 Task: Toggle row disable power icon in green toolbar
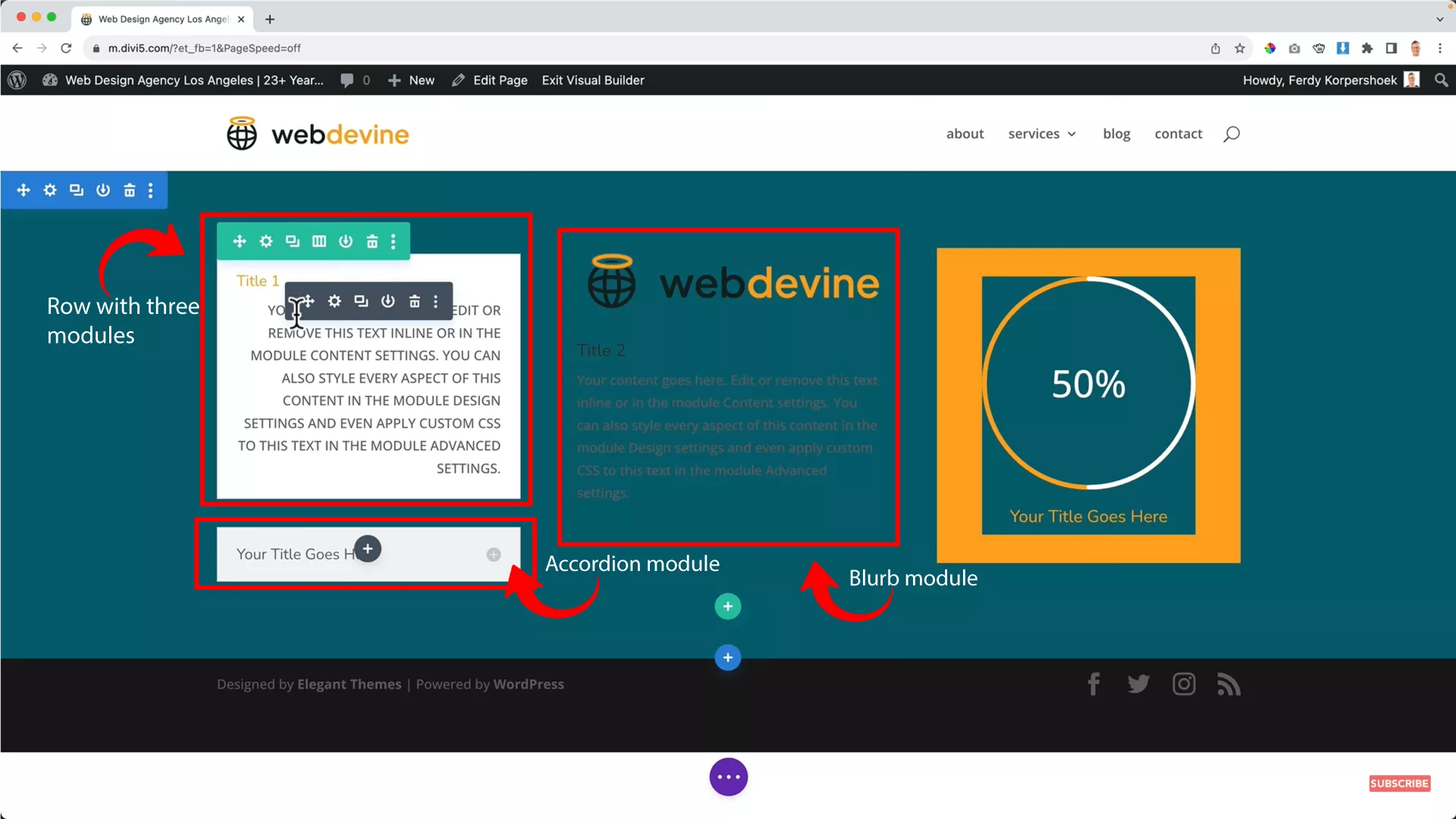346,241
